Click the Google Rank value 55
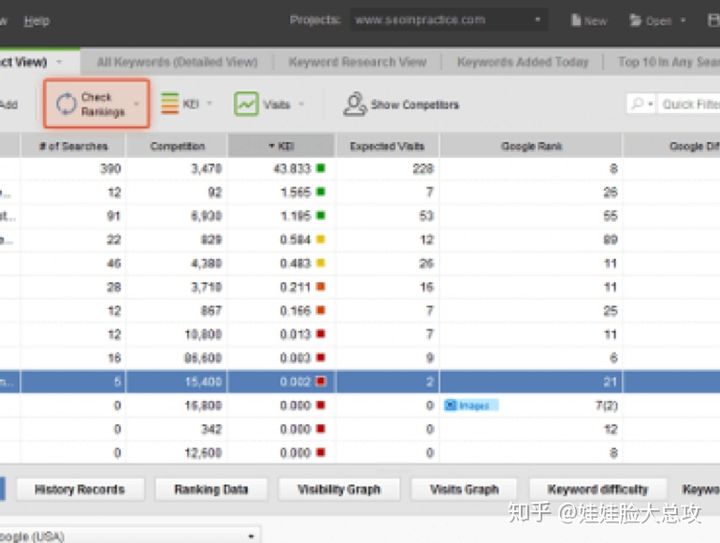This screenshot has height=543, width=720. click(610, 216)
